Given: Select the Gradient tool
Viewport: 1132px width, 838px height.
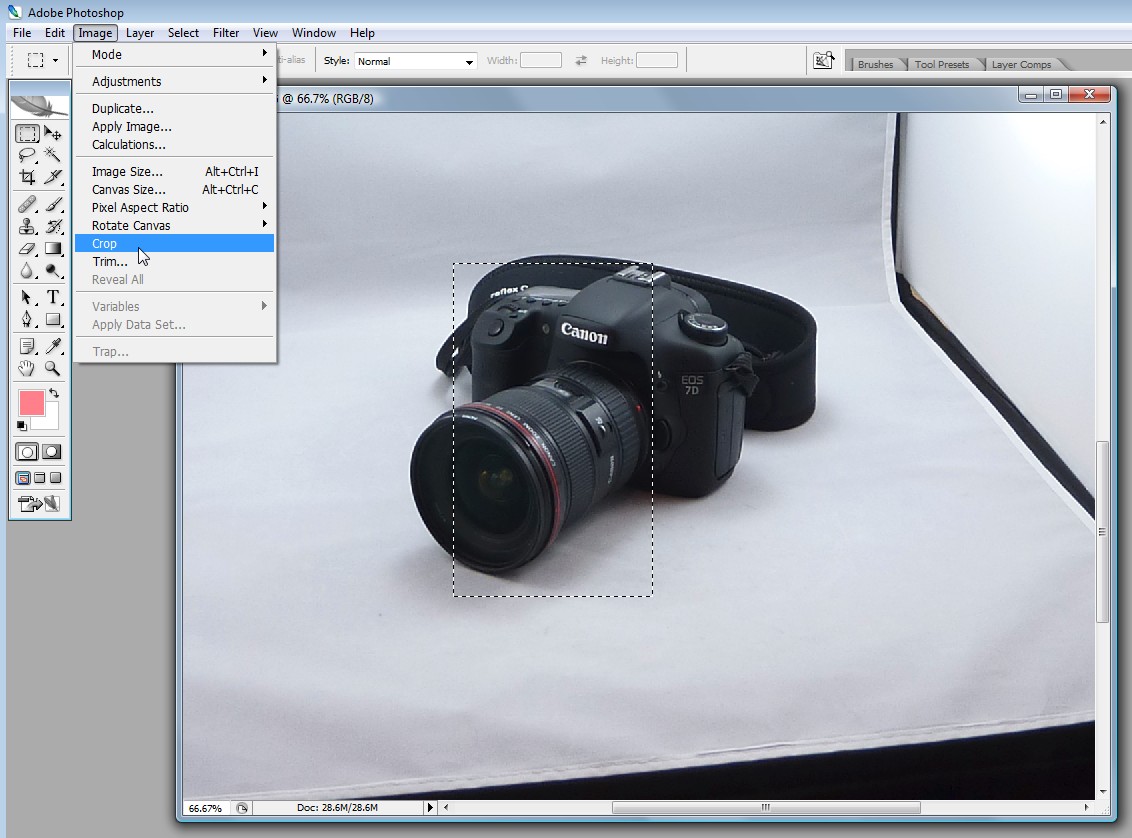Looking at the screenshot, I should pos(53,249).
